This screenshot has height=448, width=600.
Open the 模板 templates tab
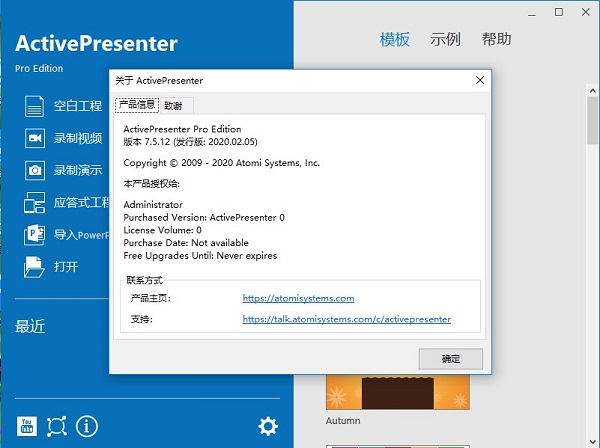395,39
